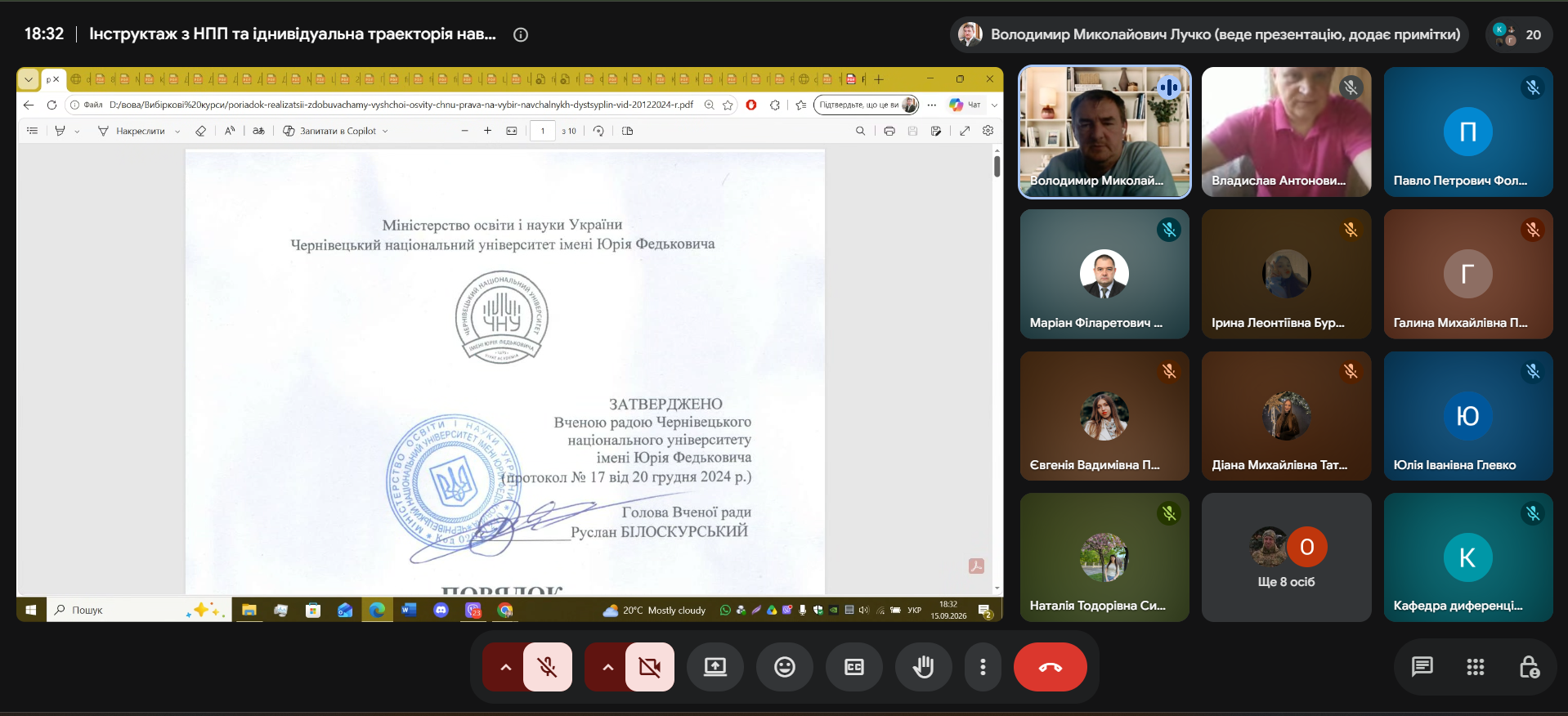Open the participants list showing 20
This screenshot has width=1568, height=716.
coord(1519,34)
